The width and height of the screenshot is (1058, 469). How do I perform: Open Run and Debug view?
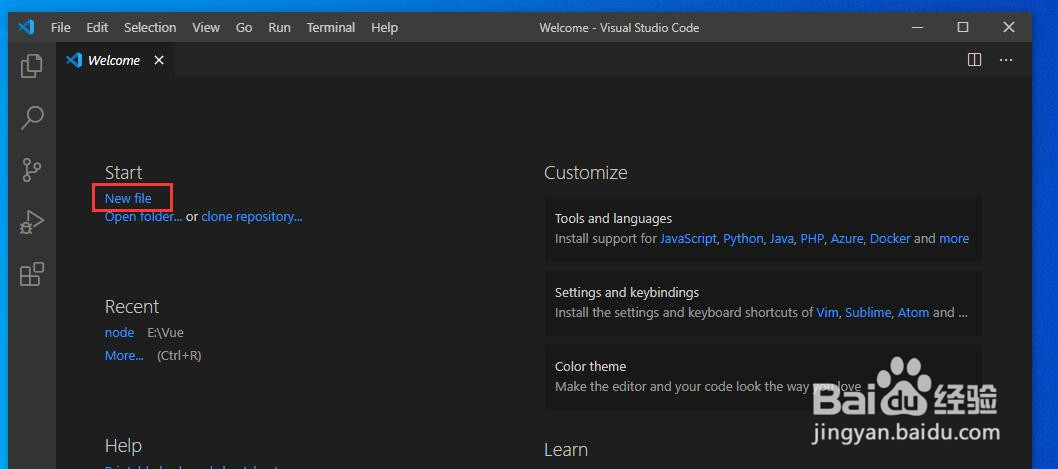(31, 223)
